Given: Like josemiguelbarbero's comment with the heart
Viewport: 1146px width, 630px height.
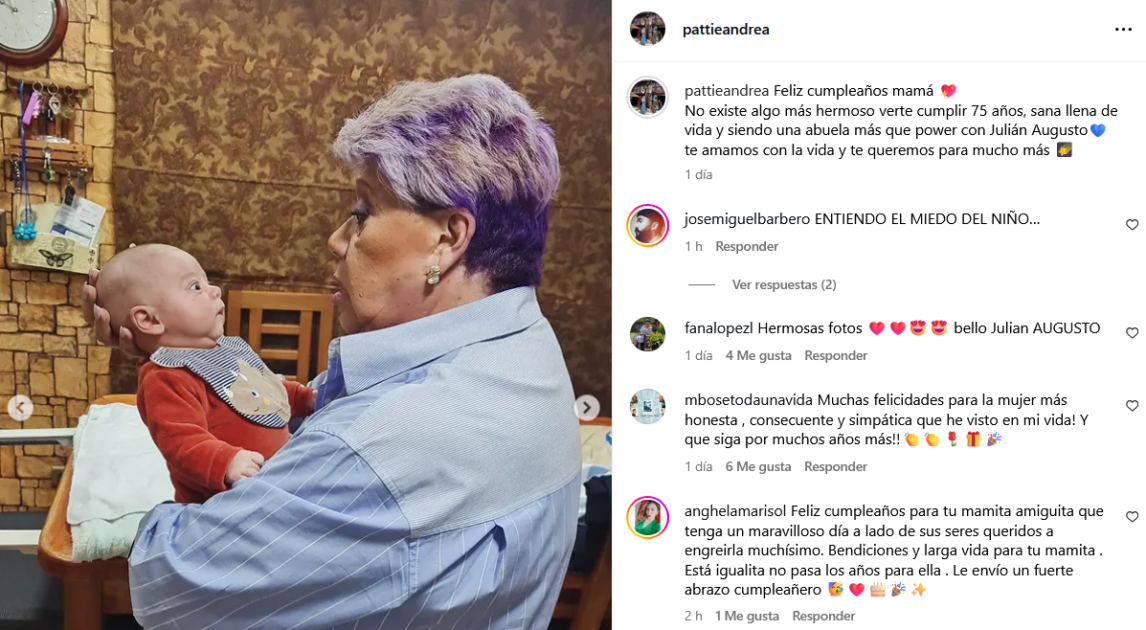Looking at the screenshot, I should tap(1131, 225).
